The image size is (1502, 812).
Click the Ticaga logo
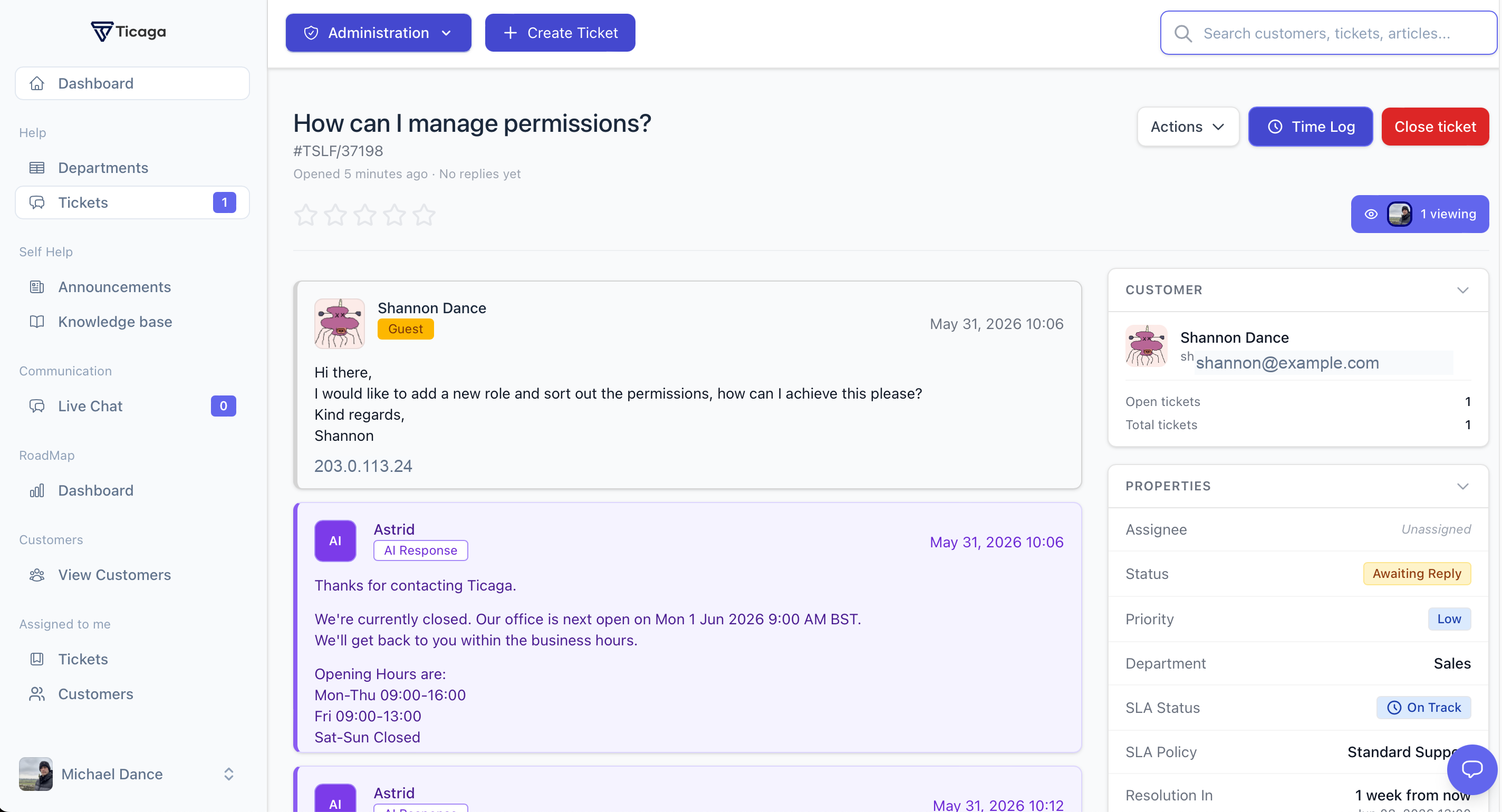128,32
